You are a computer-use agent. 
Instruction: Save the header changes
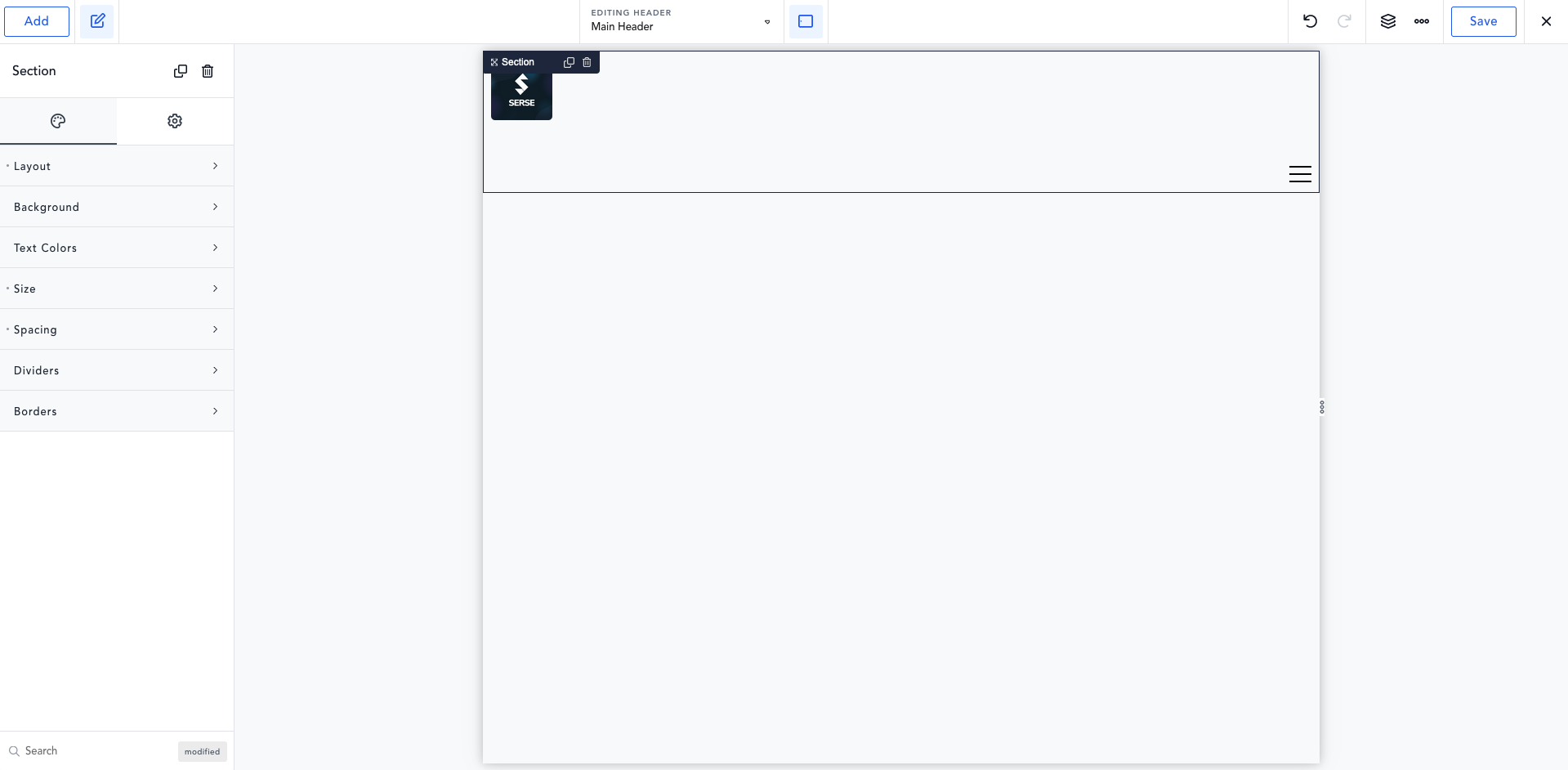pyautogui.click(x=1483, y=21)
